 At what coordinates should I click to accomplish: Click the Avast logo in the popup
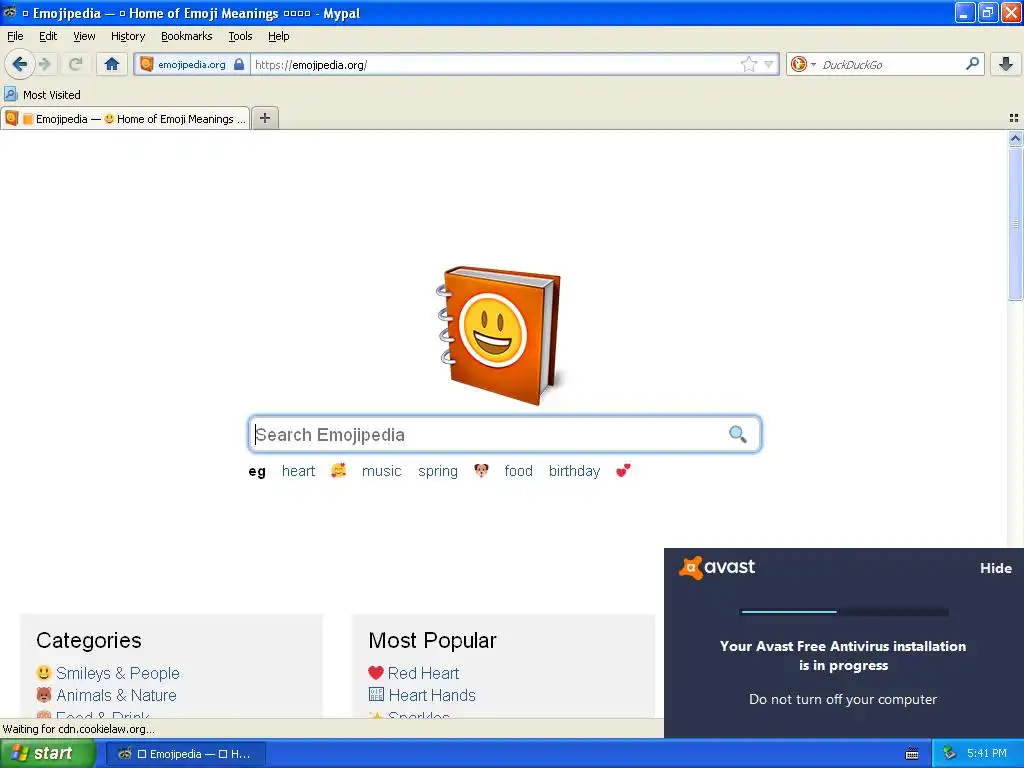[716, 567]
